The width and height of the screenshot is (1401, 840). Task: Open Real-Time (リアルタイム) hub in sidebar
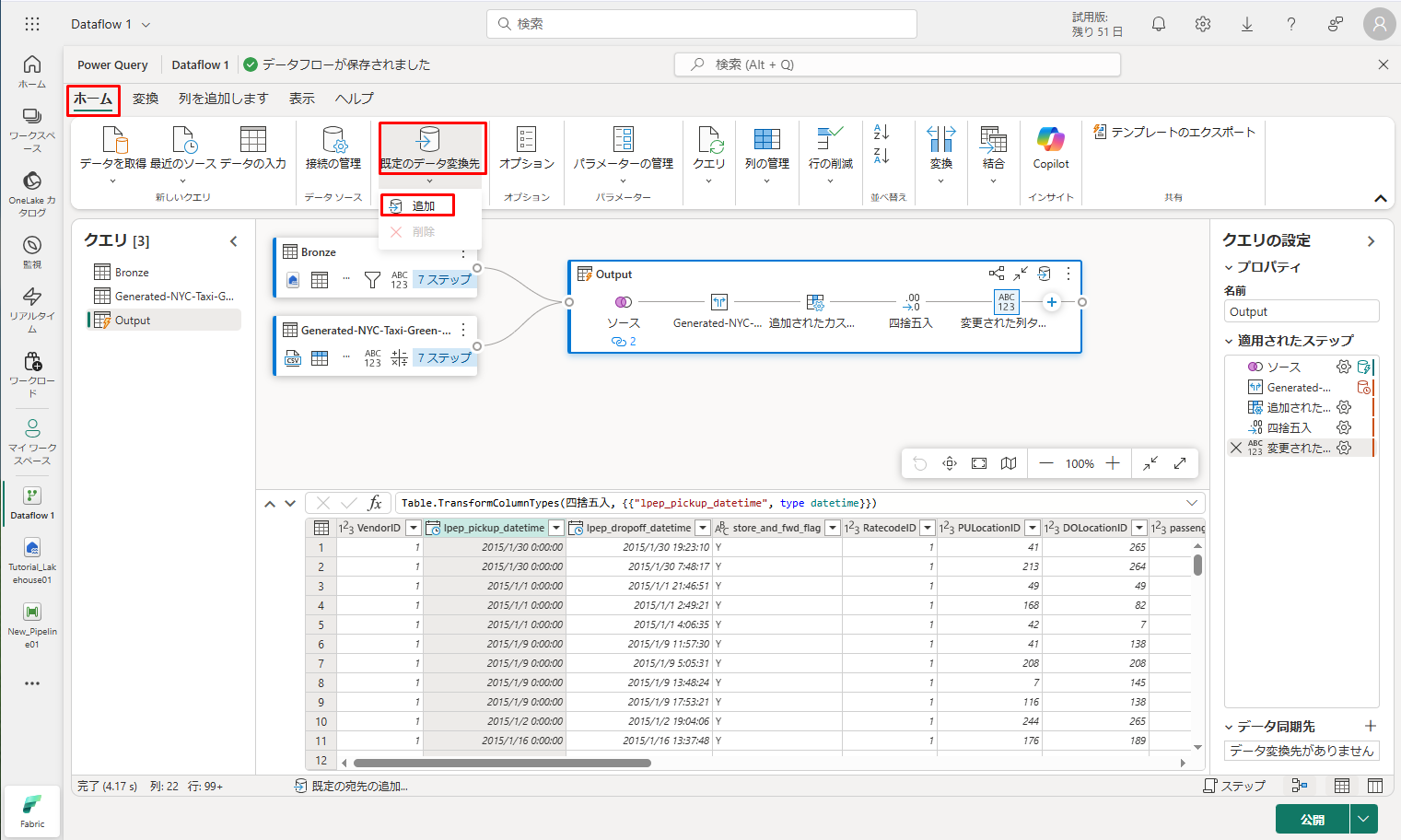pos(32,309)
